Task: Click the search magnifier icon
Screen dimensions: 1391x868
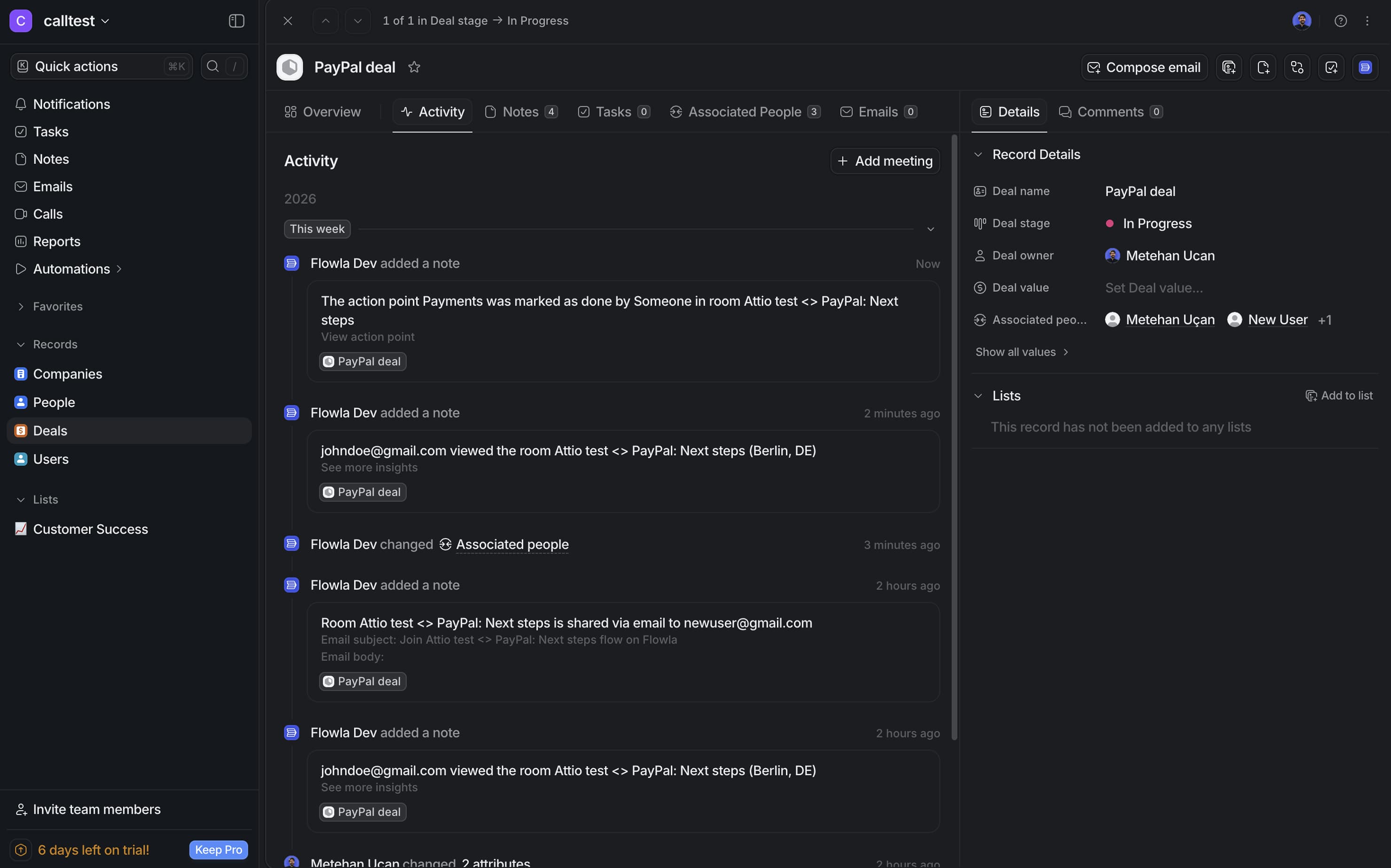Action: [212, 66]
